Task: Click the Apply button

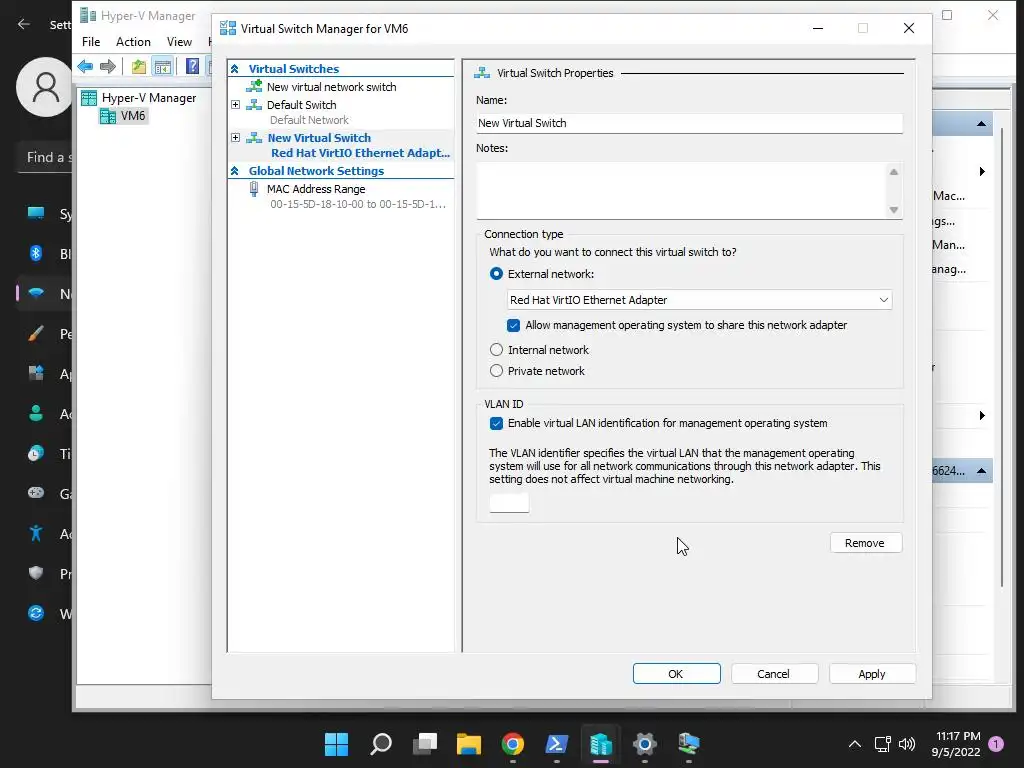Action: (x=872, y=673)
